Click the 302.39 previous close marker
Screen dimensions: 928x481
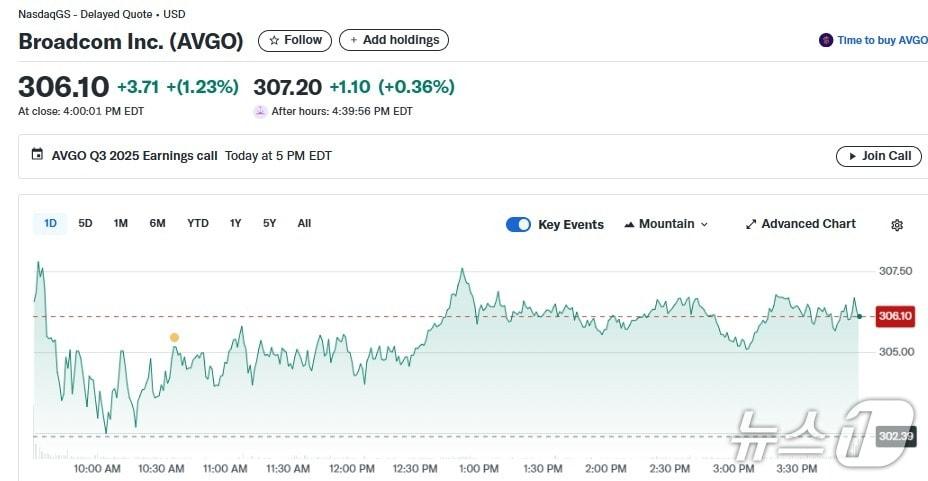[893, 436]
